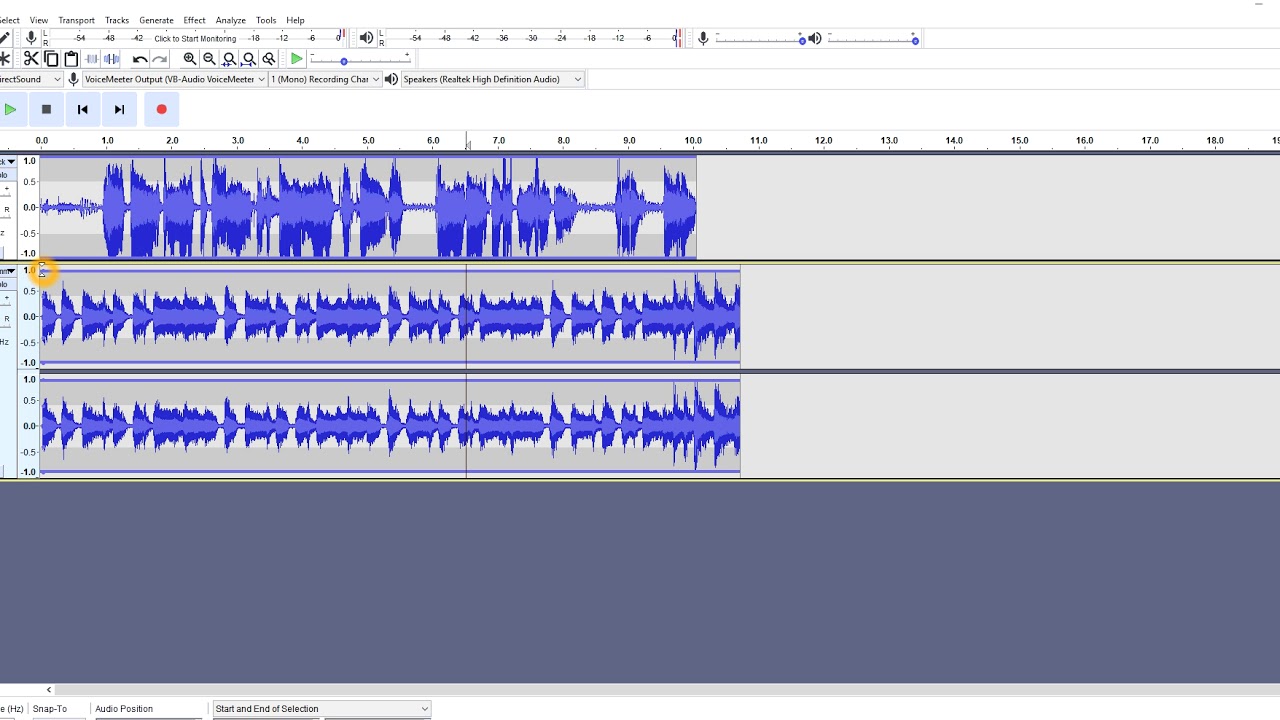This screenshot has width=1280, height=720.
Task: Zoom in with the magnifier plus icon
Action: [x=189, y=59]
